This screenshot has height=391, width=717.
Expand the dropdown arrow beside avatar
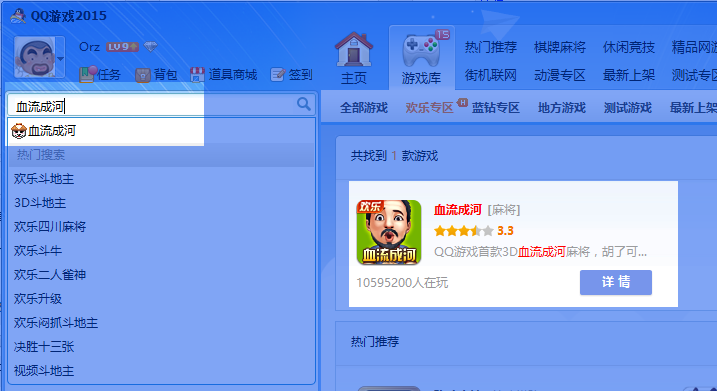tap(60, 59)
